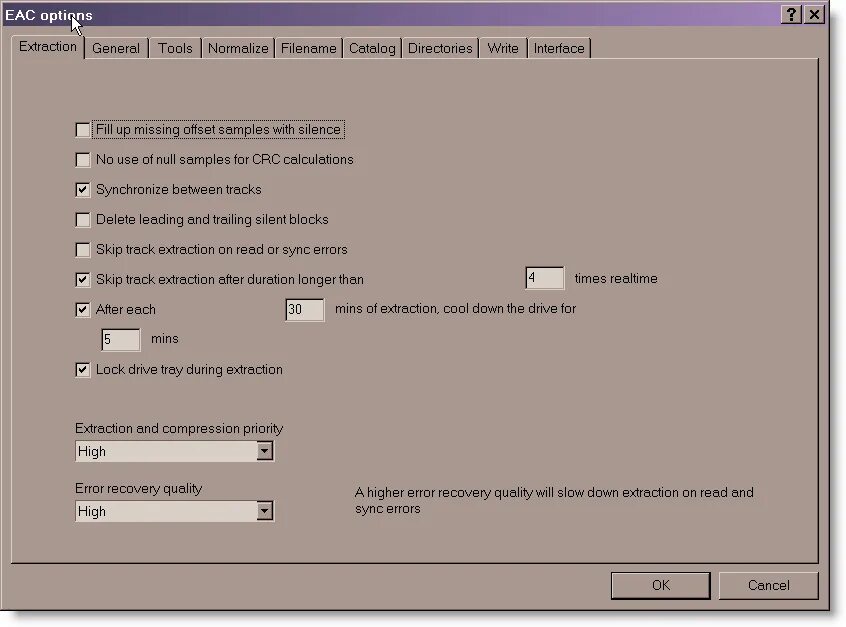Open the Tools tab

(175, 49)
